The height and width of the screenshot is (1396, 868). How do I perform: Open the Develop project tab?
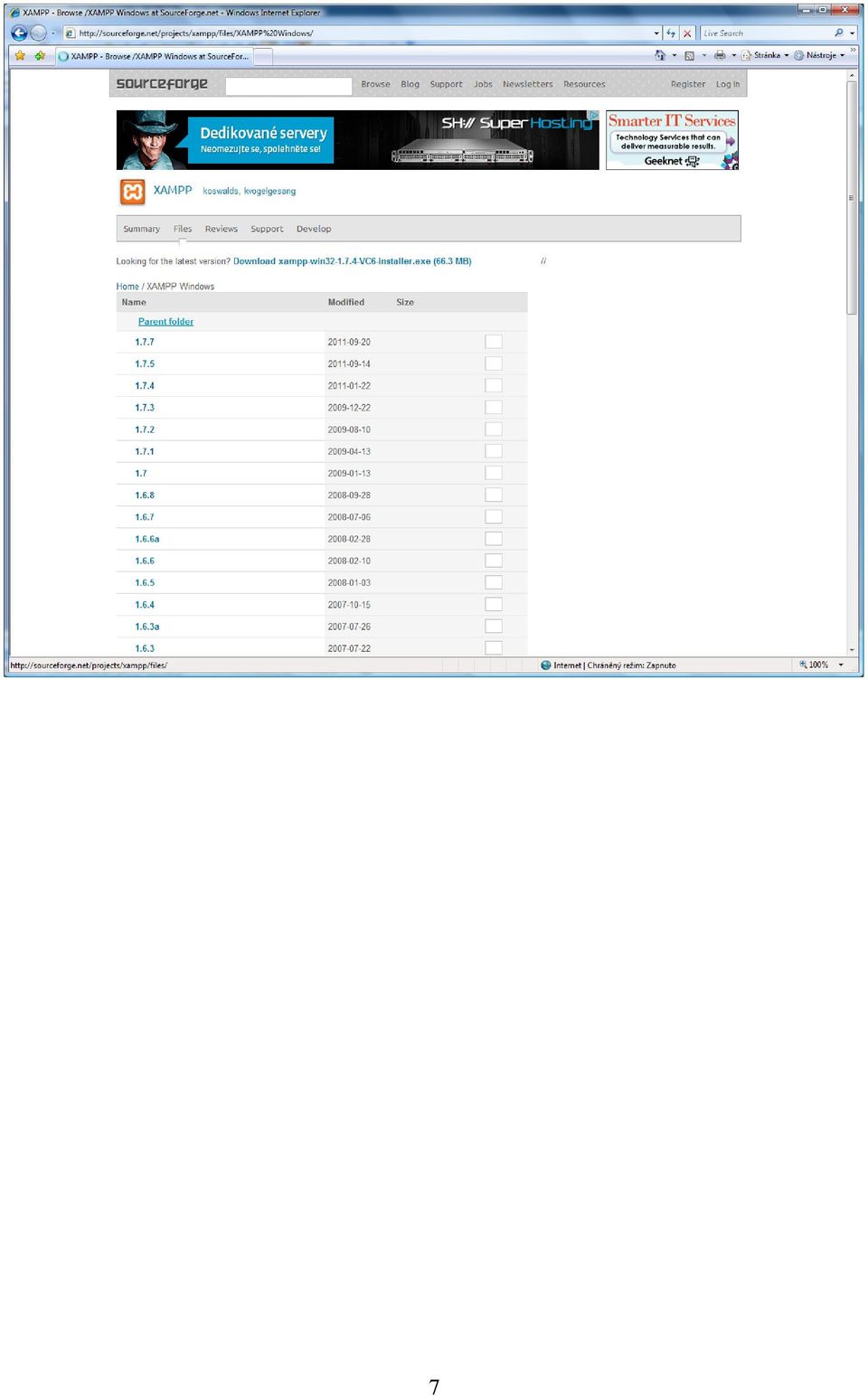click(x=314, y=230)
